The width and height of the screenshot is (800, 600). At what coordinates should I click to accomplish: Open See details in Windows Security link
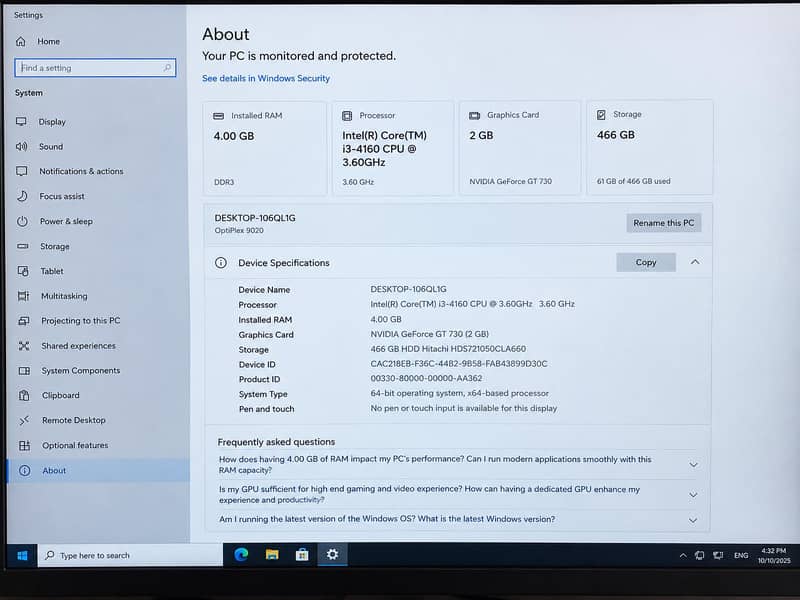pyautogui.click(x=266, y=78)
